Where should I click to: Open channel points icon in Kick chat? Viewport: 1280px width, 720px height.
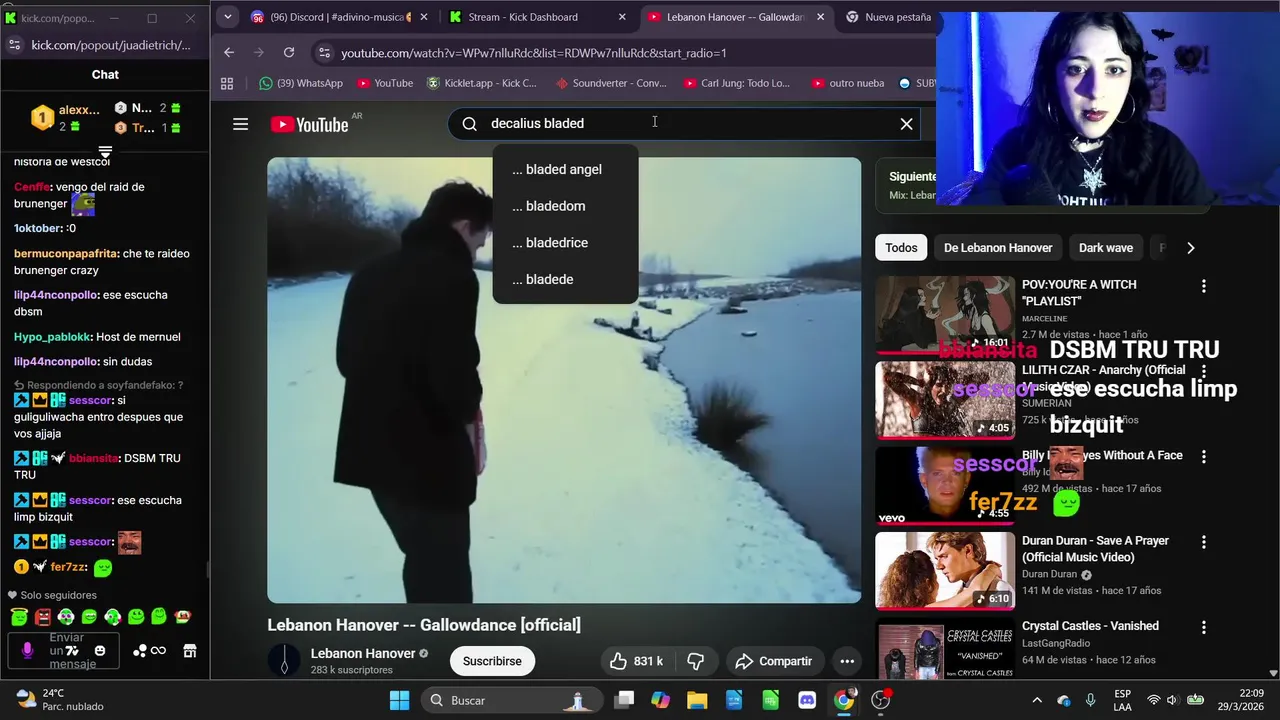point(140,651)
